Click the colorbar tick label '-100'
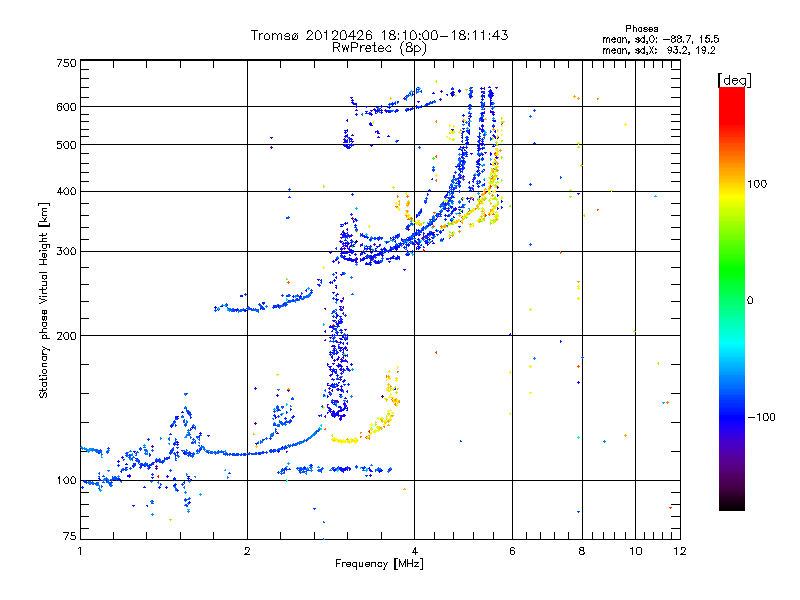800x600 pixels. tap(762, 417)
